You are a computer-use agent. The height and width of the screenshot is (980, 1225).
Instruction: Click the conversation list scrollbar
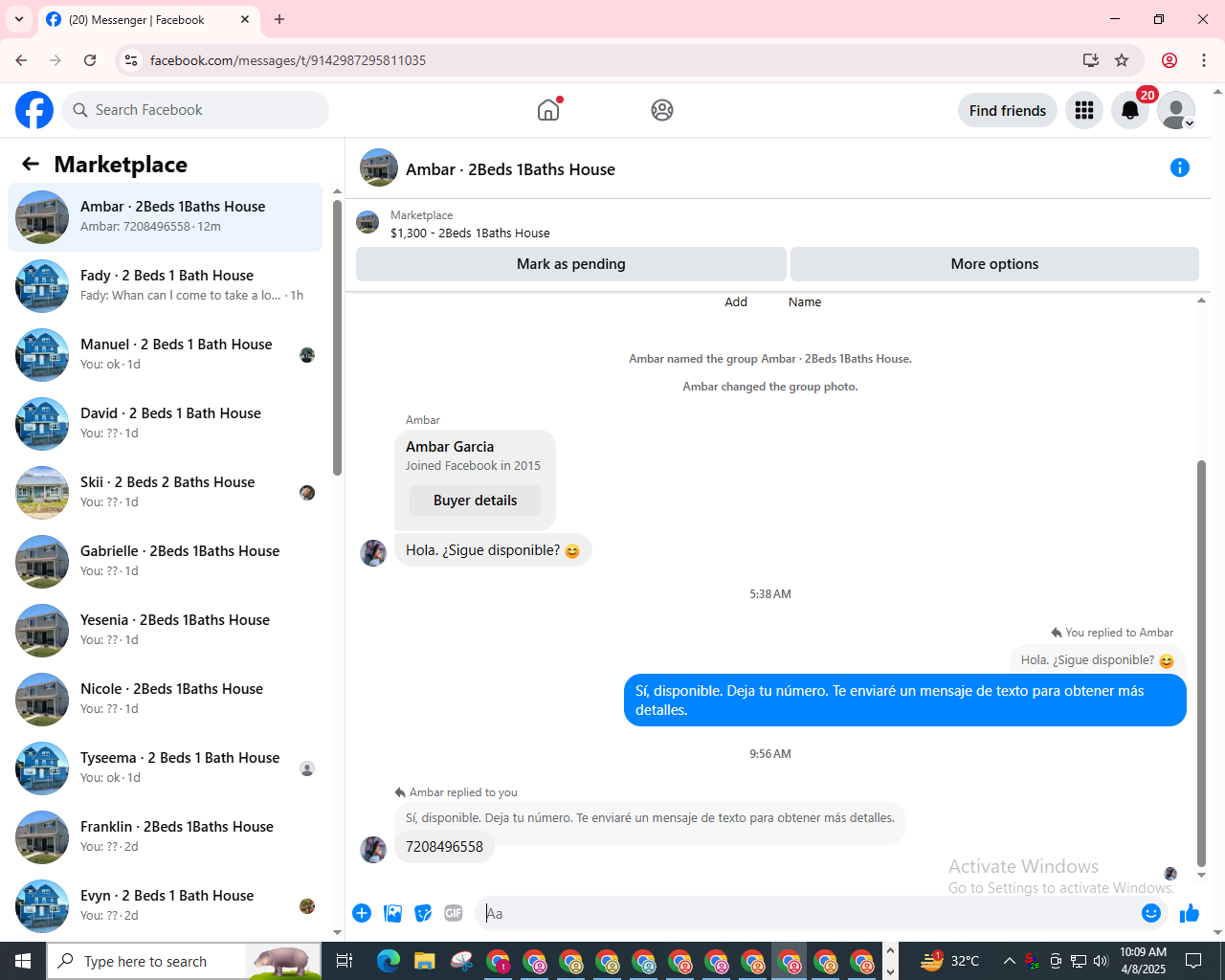[337, 337]
